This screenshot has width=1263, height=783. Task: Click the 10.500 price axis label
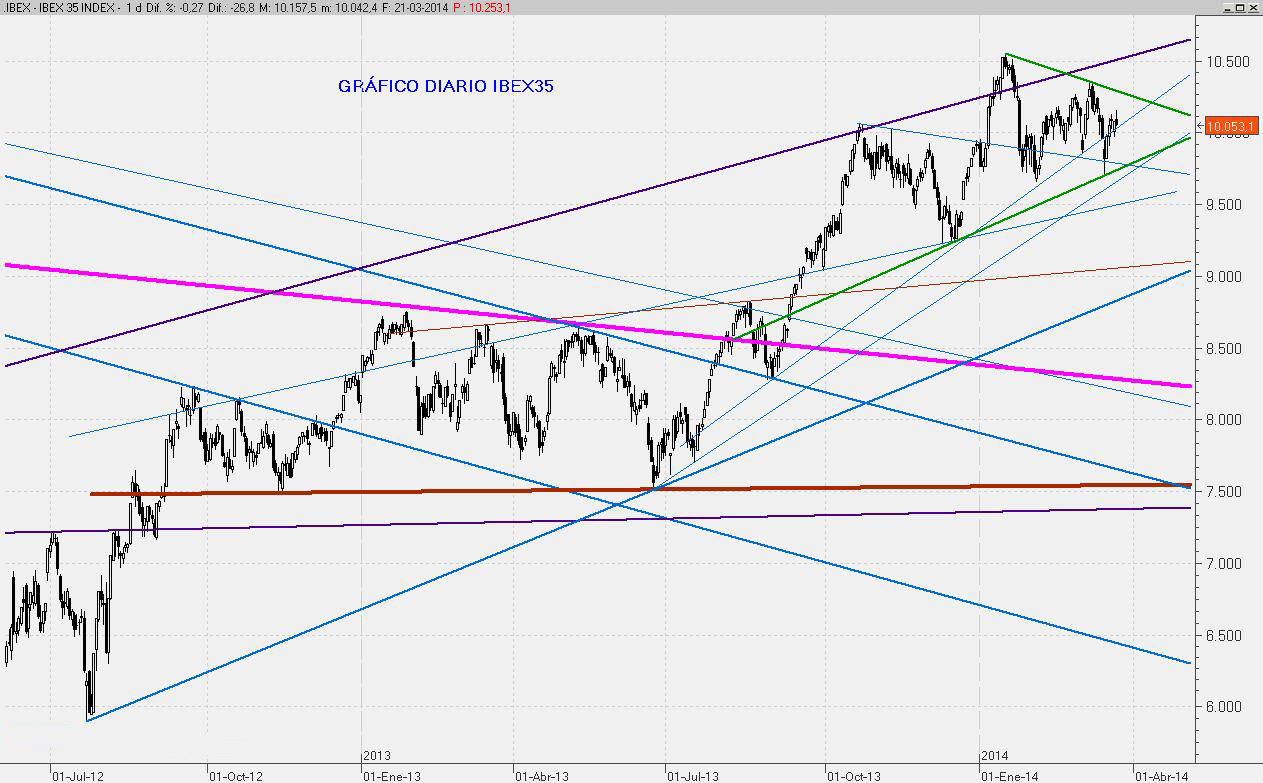[x=1228, y=61]
